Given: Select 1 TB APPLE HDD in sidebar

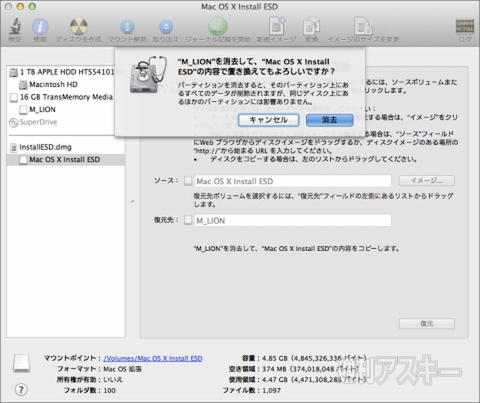Looking at the screenshot, I should tap(66, 72).
